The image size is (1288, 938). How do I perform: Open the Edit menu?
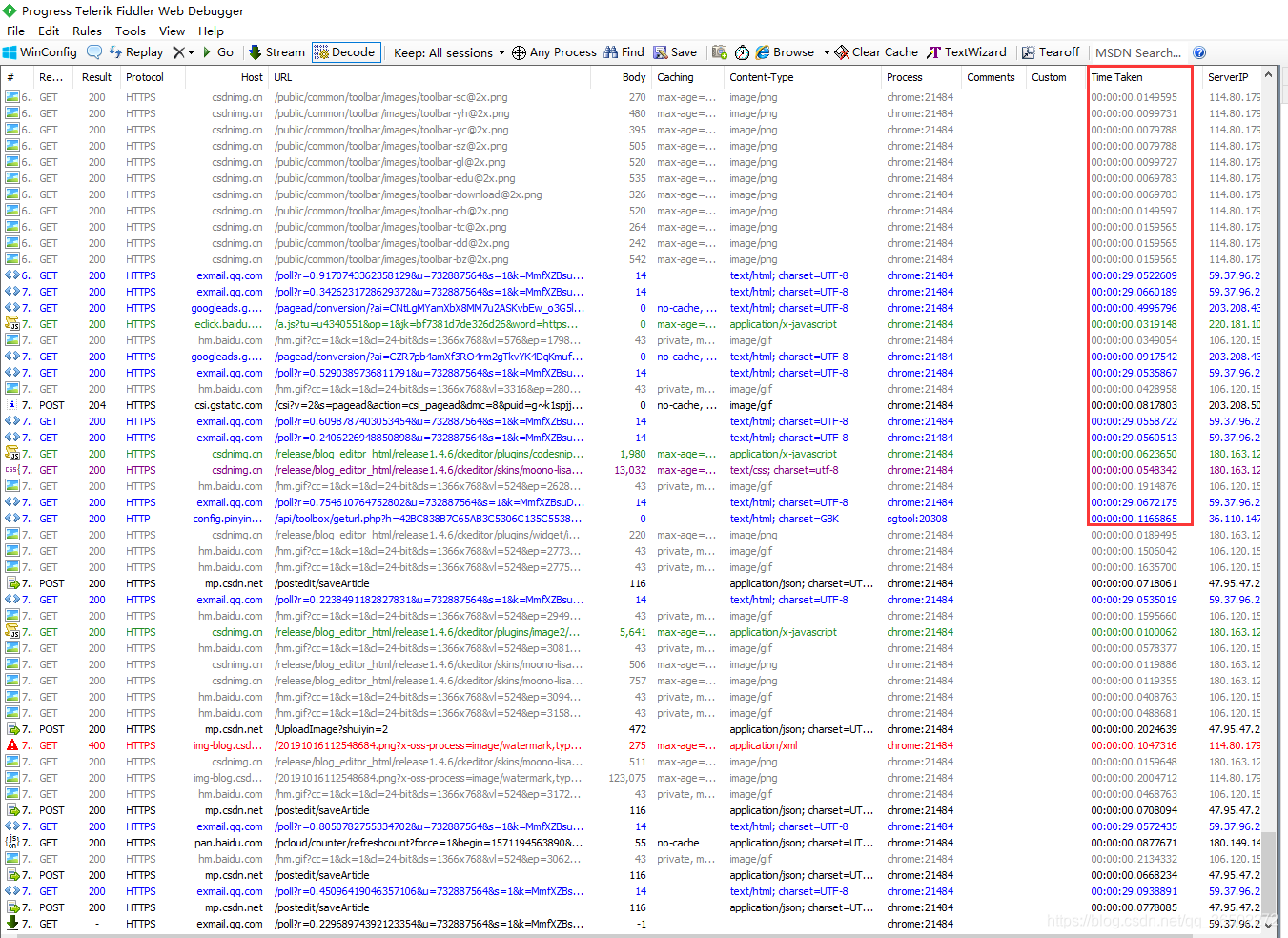(49, 31)
